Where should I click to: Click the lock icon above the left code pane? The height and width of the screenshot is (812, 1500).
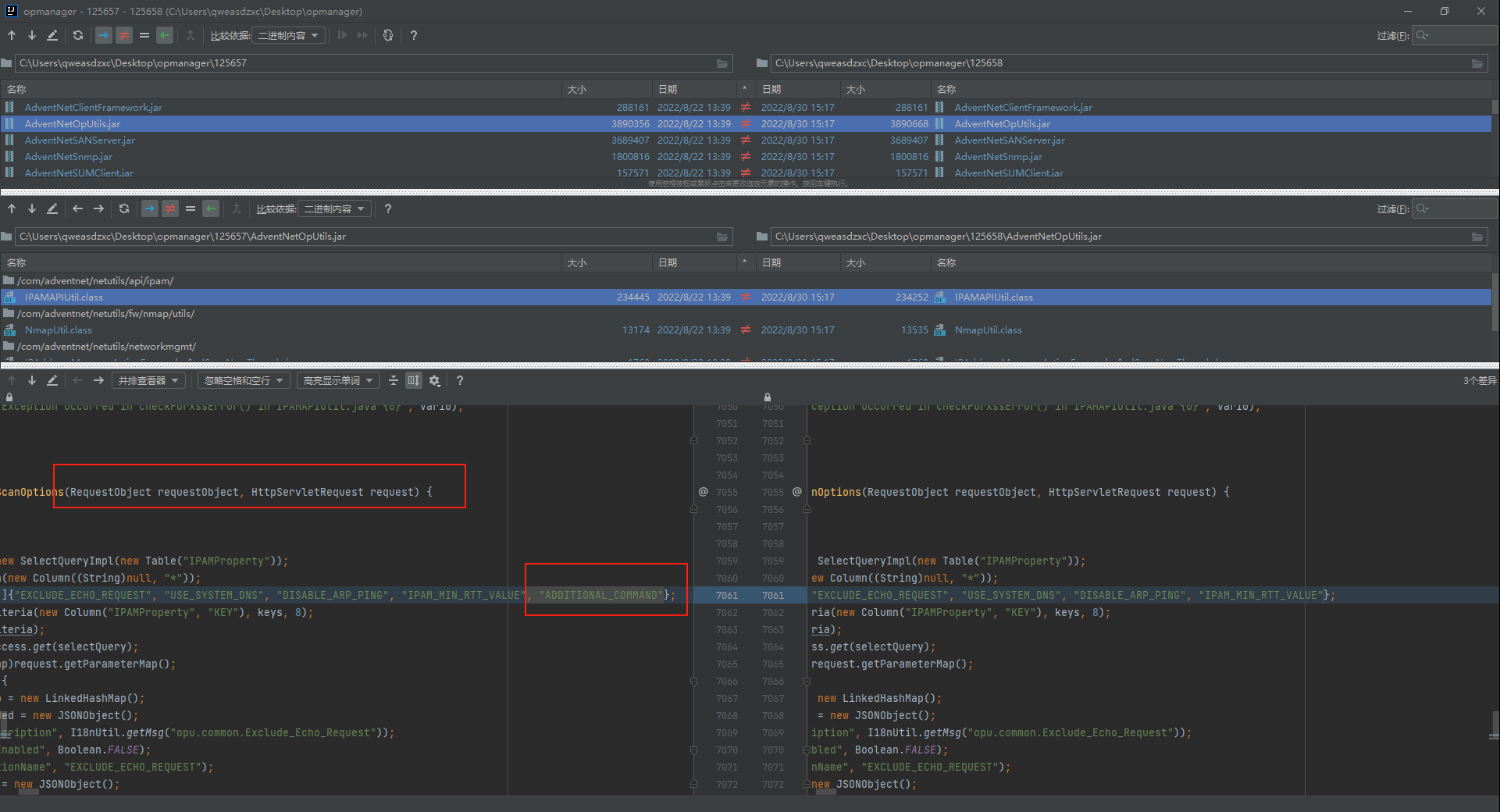(9, 397)
